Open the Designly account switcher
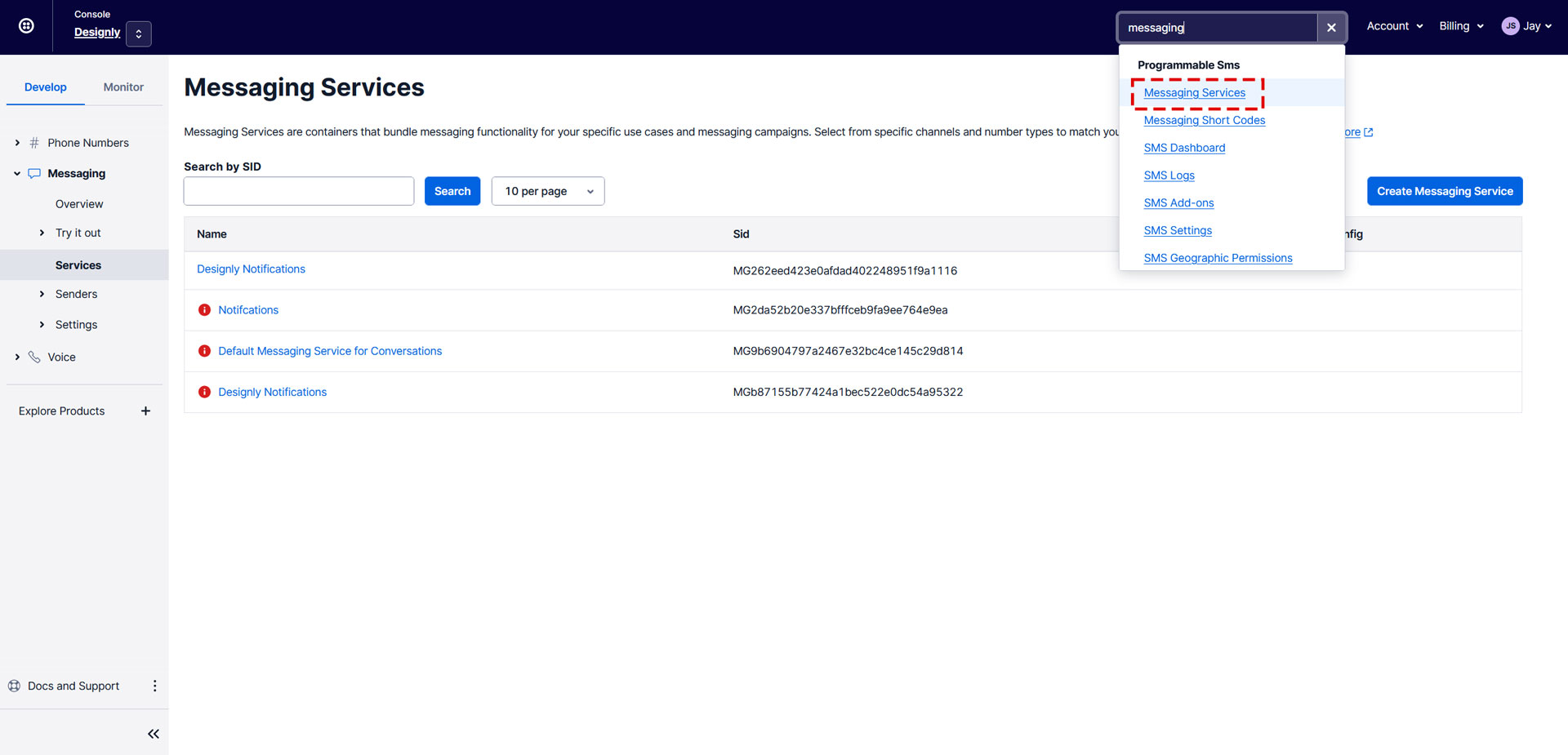Screen dimensions: 1568x755 [138, 33]
